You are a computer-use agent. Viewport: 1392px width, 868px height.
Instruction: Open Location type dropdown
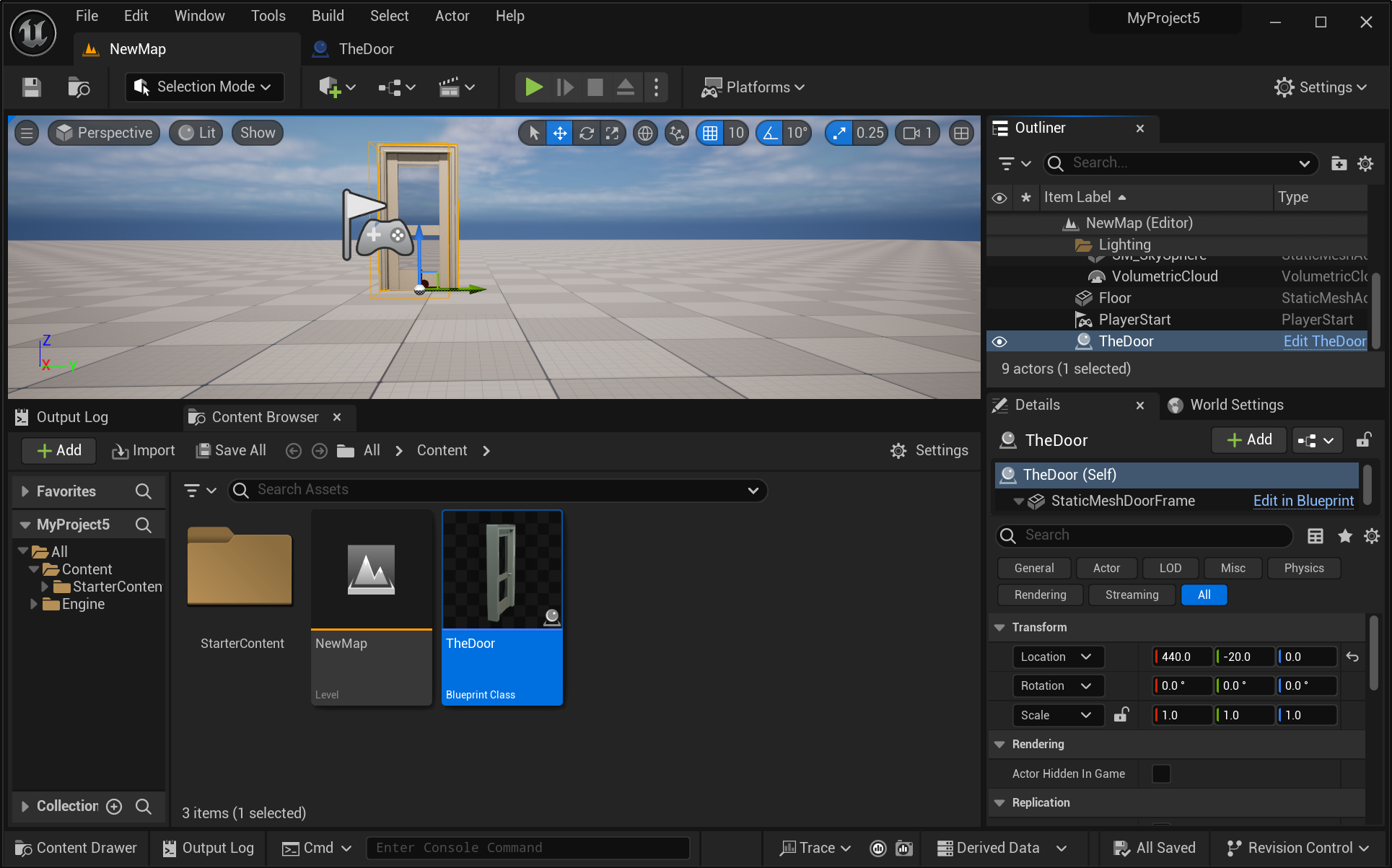(1057, 657)
